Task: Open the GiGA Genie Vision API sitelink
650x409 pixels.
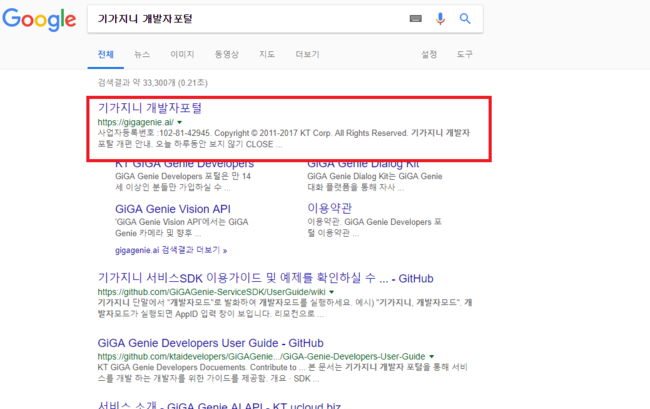Action: click(173, 209)
